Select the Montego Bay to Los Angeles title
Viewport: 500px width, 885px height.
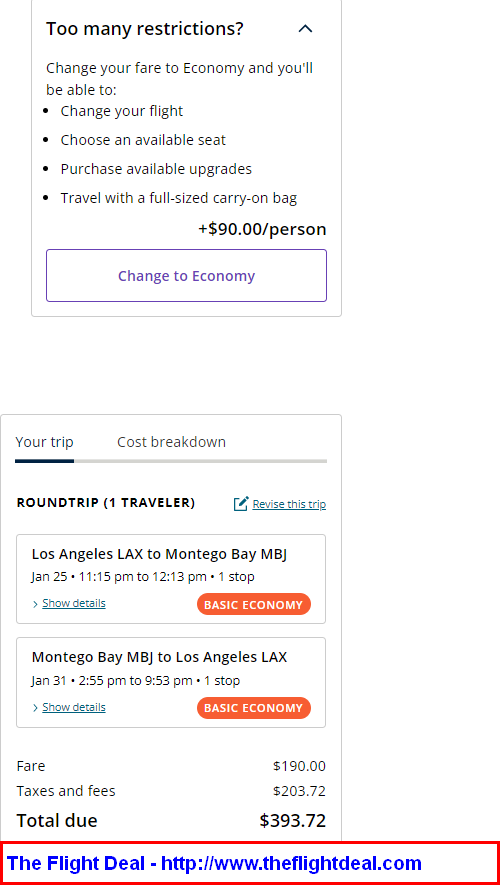click(x=159, y=657)
